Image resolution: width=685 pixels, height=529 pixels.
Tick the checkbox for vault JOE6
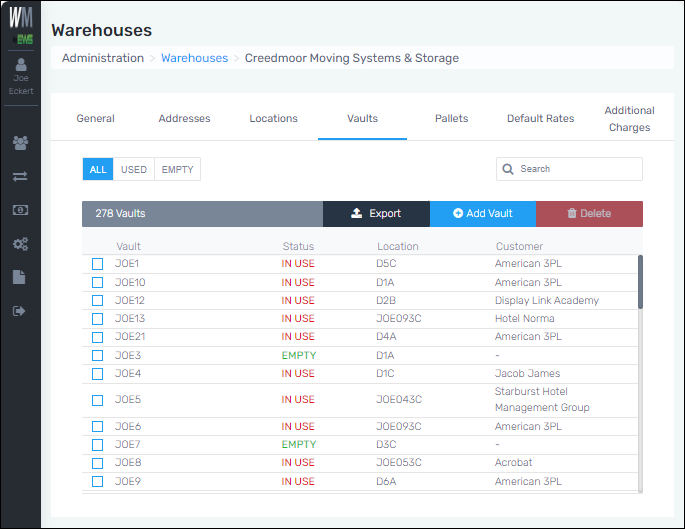(97, 426)
